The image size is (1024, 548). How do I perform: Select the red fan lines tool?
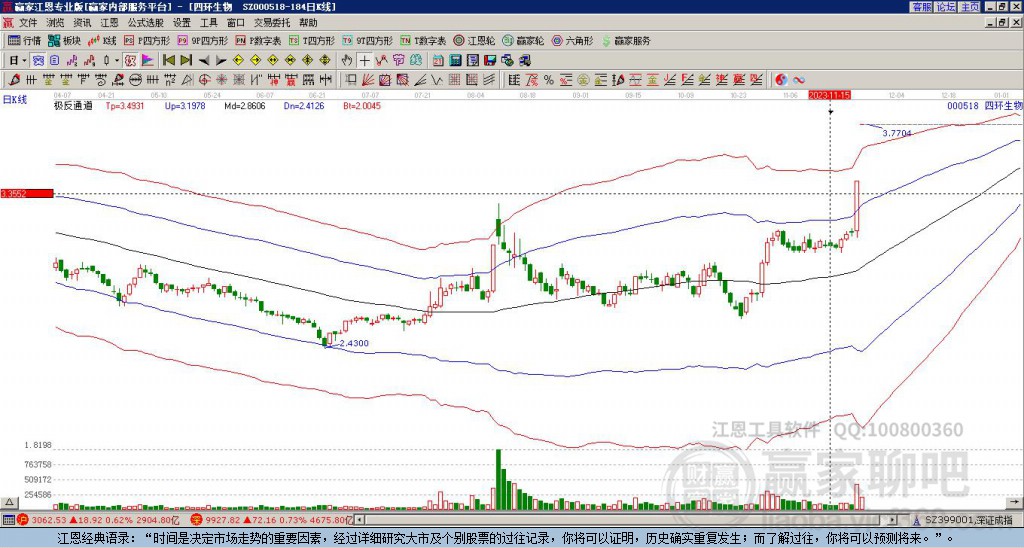pos(368,80)
